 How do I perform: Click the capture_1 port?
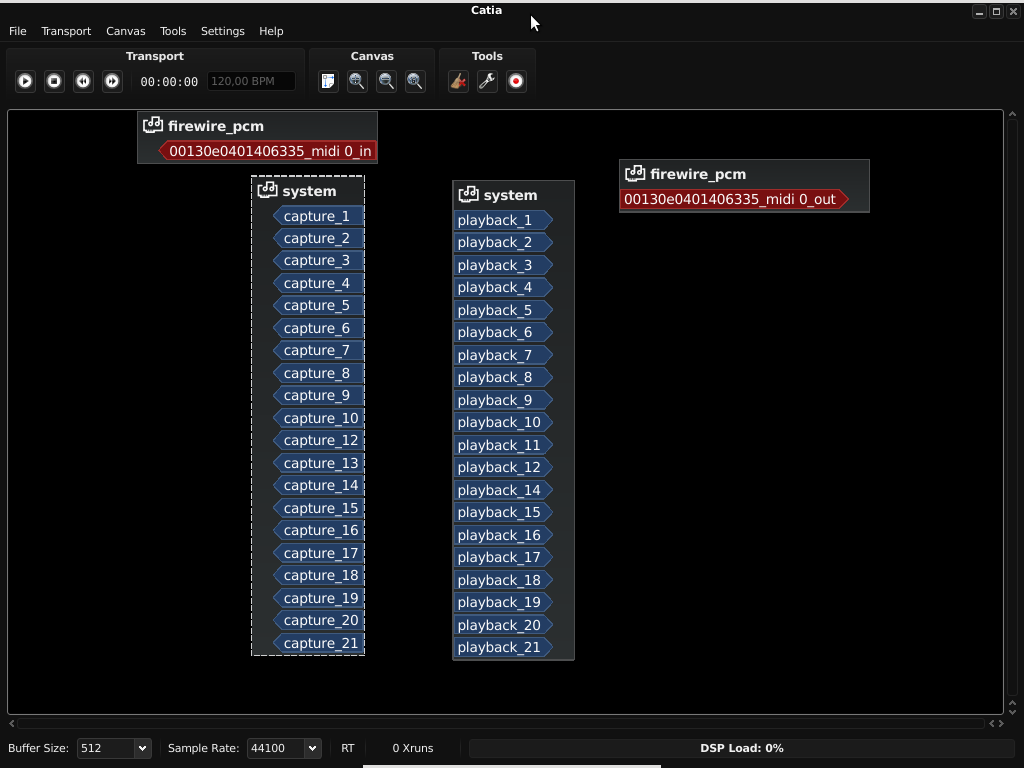pyautogui.click(x=317, y=216)
